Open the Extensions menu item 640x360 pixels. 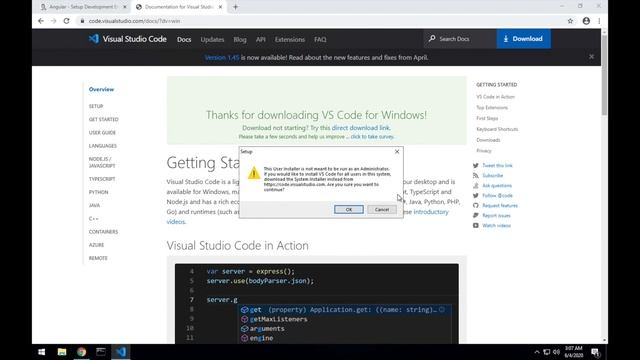click(289, 40)
